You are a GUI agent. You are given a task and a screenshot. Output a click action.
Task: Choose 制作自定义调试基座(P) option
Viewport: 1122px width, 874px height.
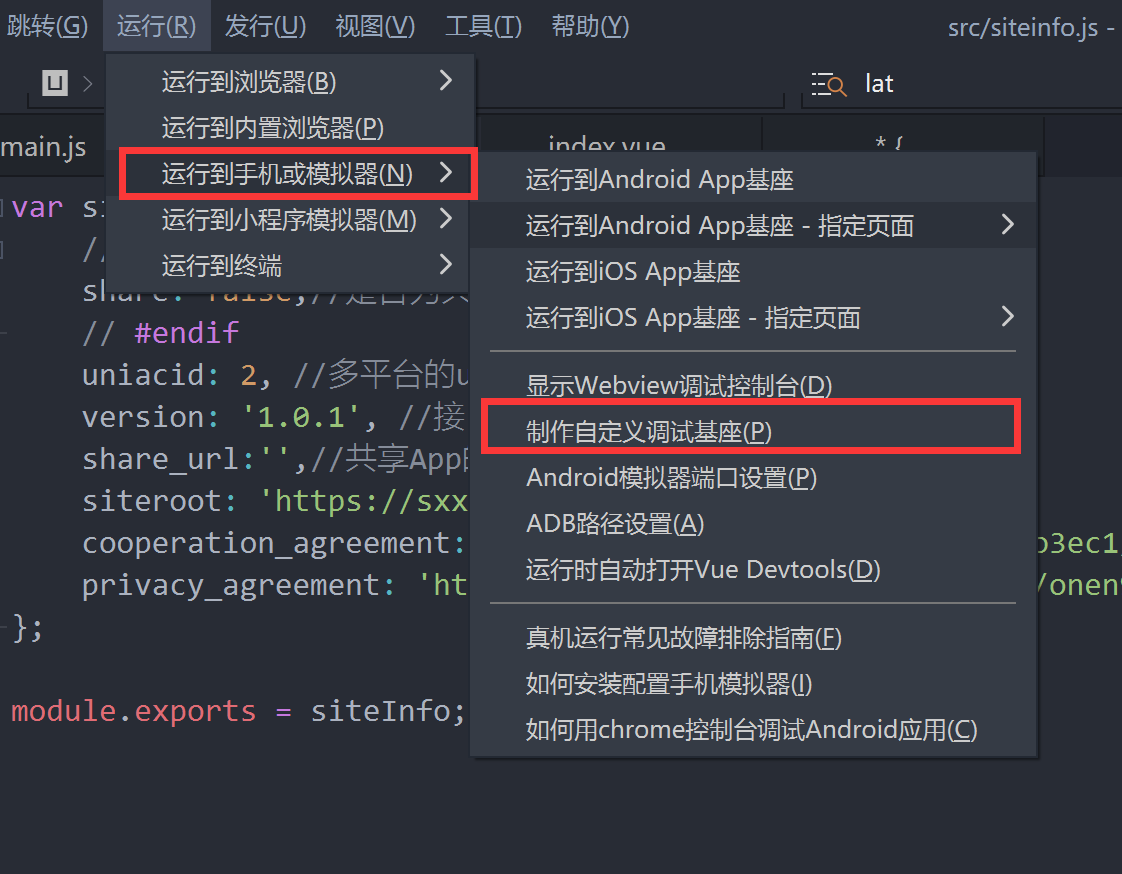(x=650, y=431)
